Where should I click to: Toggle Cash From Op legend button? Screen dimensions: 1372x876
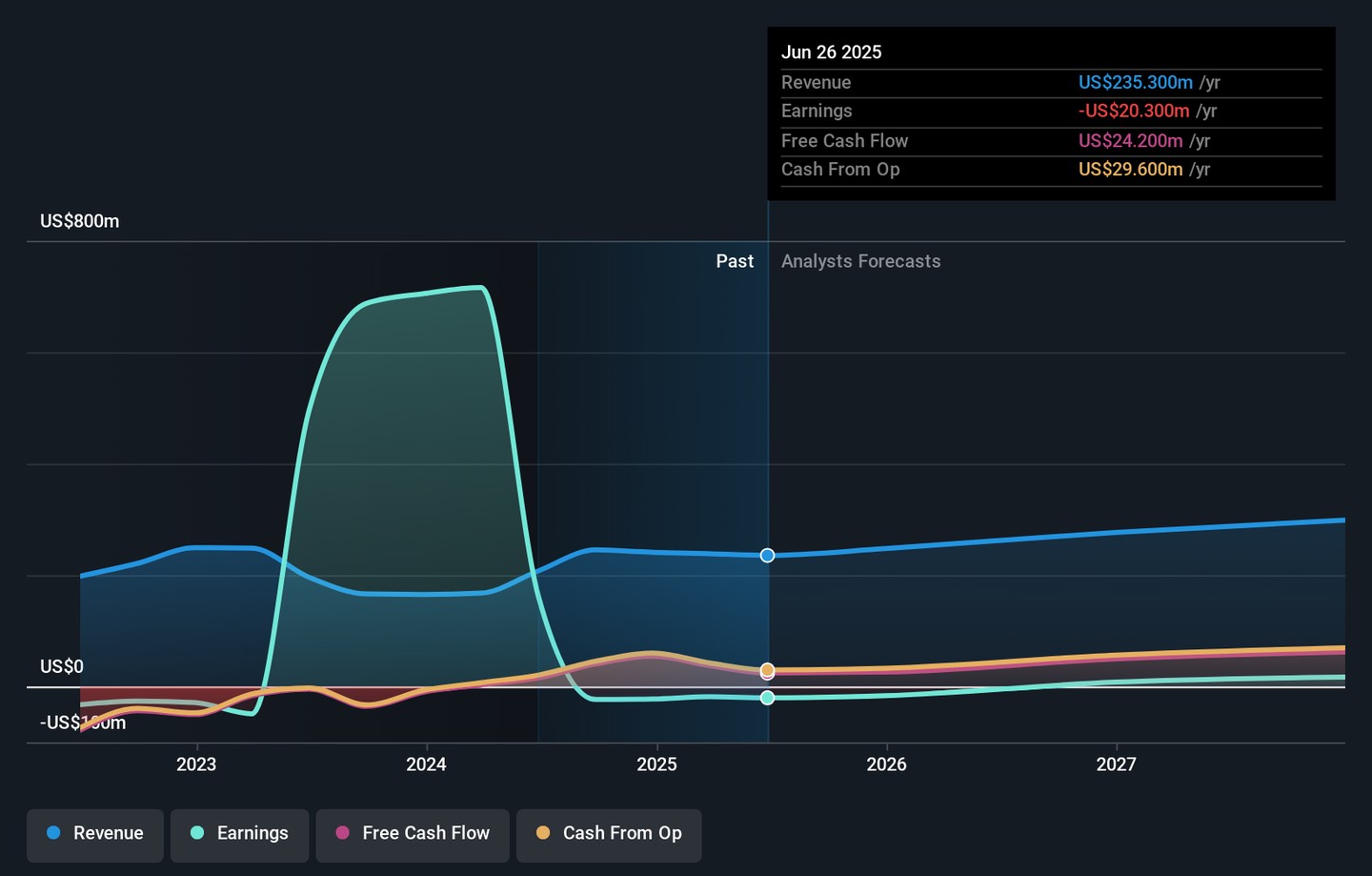[x=609, y=833]
